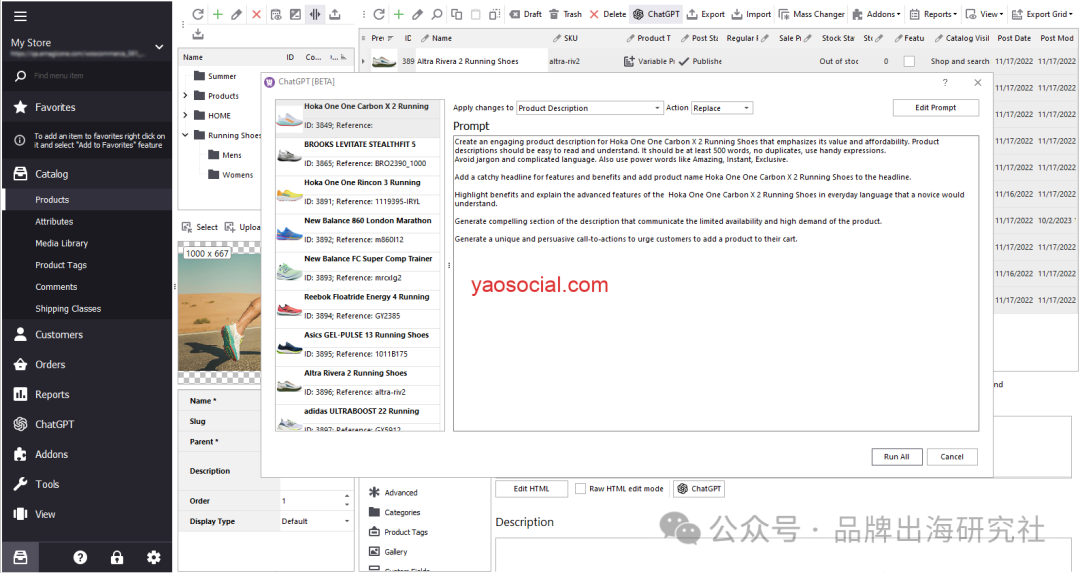Cancel the ChatGPT dialog
Image resolution: width=1080 pixels, height=573 pixels.
pyautogui.click(x=952, y=457)
